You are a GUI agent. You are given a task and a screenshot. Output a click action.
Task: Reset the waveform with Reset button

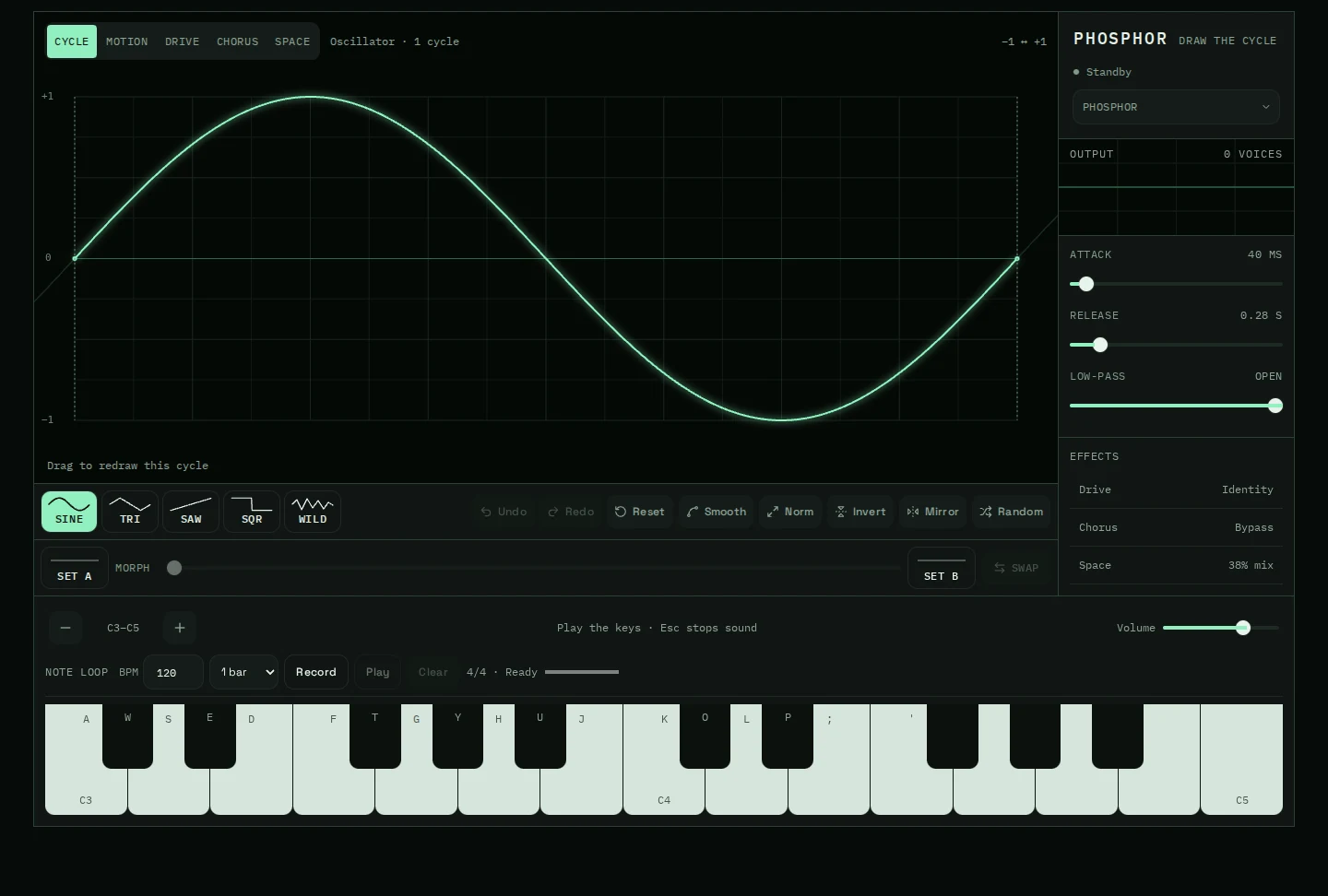coord(639,512)
